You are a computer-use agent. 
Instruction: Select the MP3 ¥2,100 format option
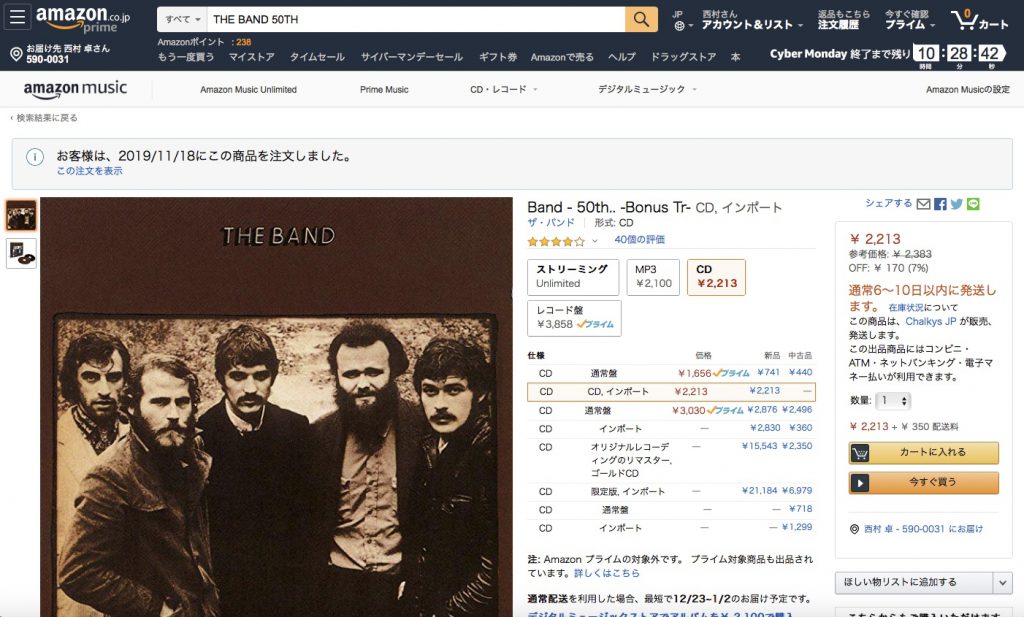(x=653, y=277)
